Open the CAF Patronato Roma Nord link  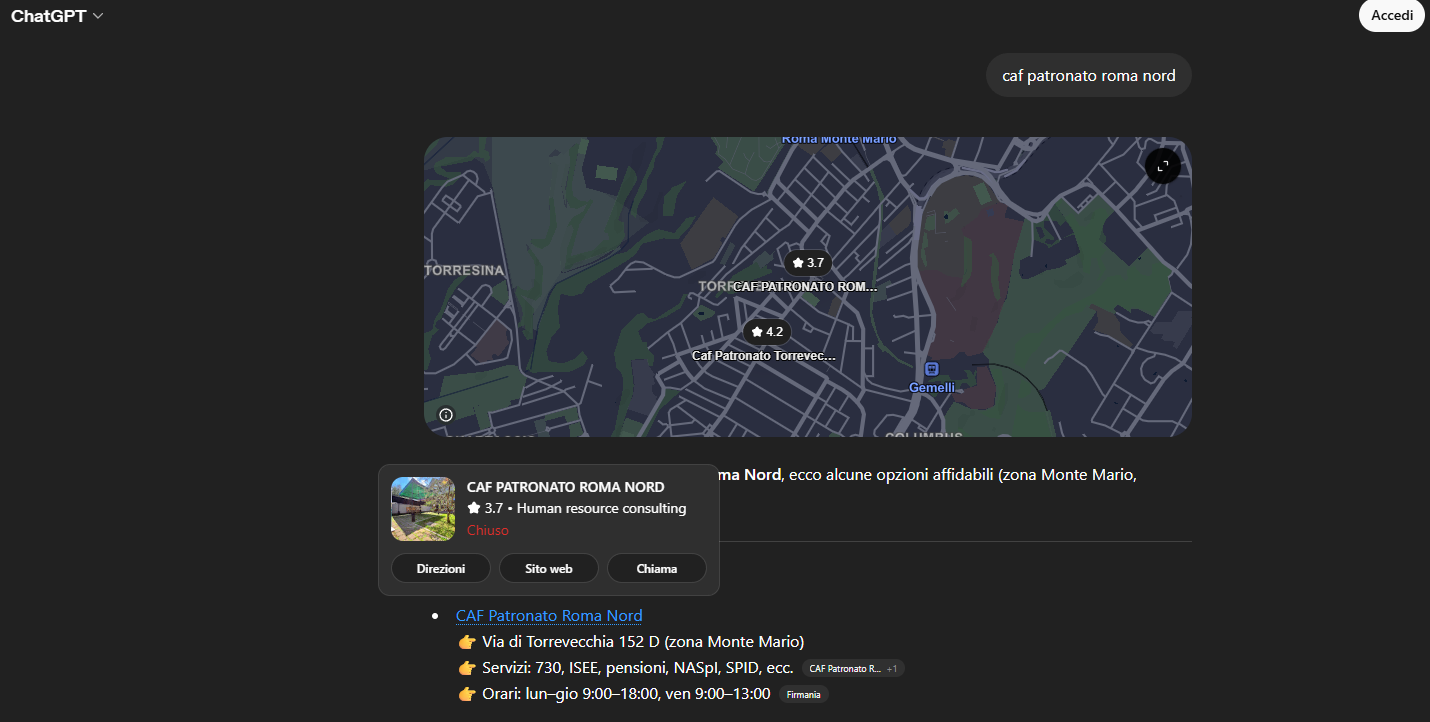548,616
